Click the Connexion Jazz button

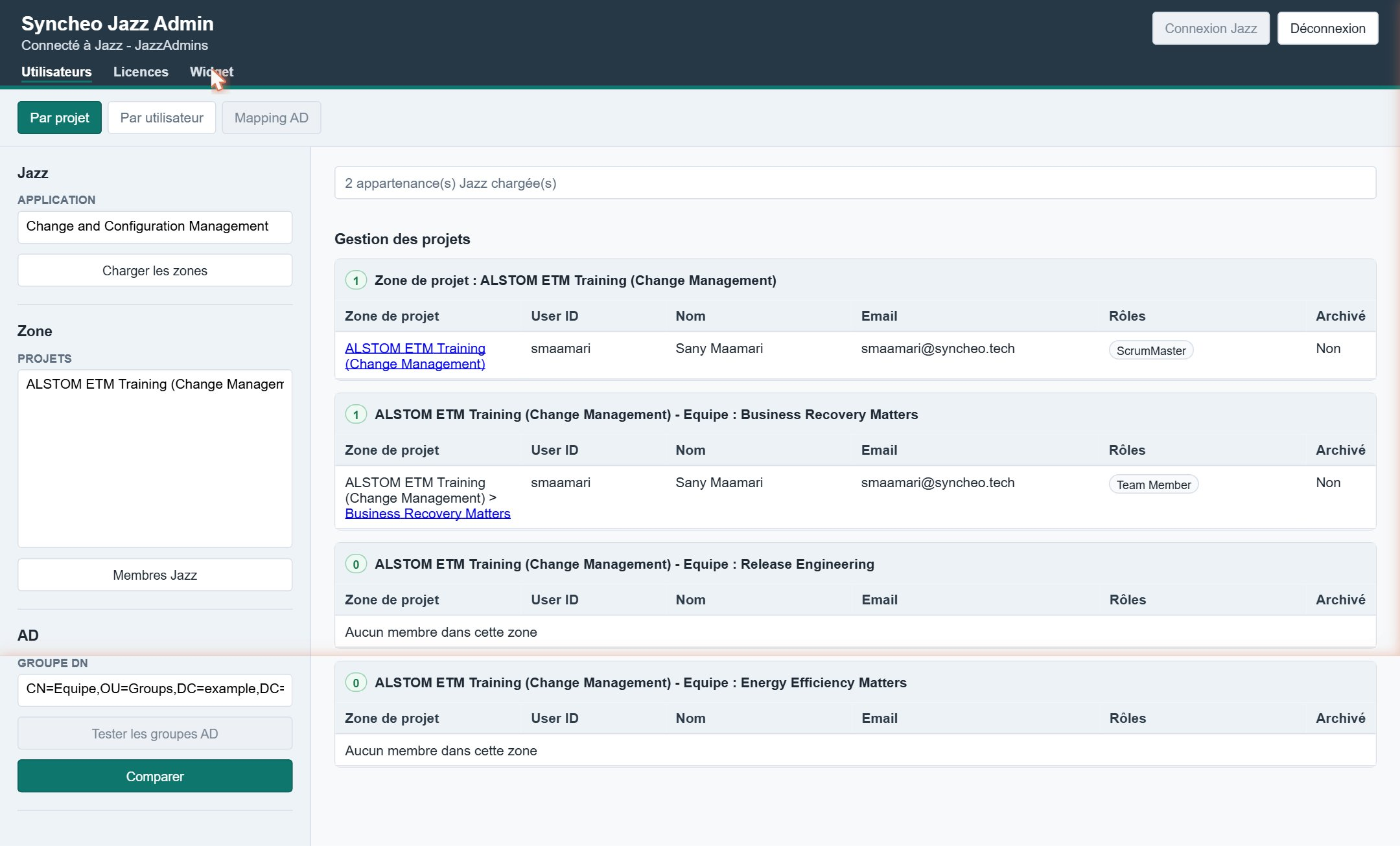tap(1211, 29)
